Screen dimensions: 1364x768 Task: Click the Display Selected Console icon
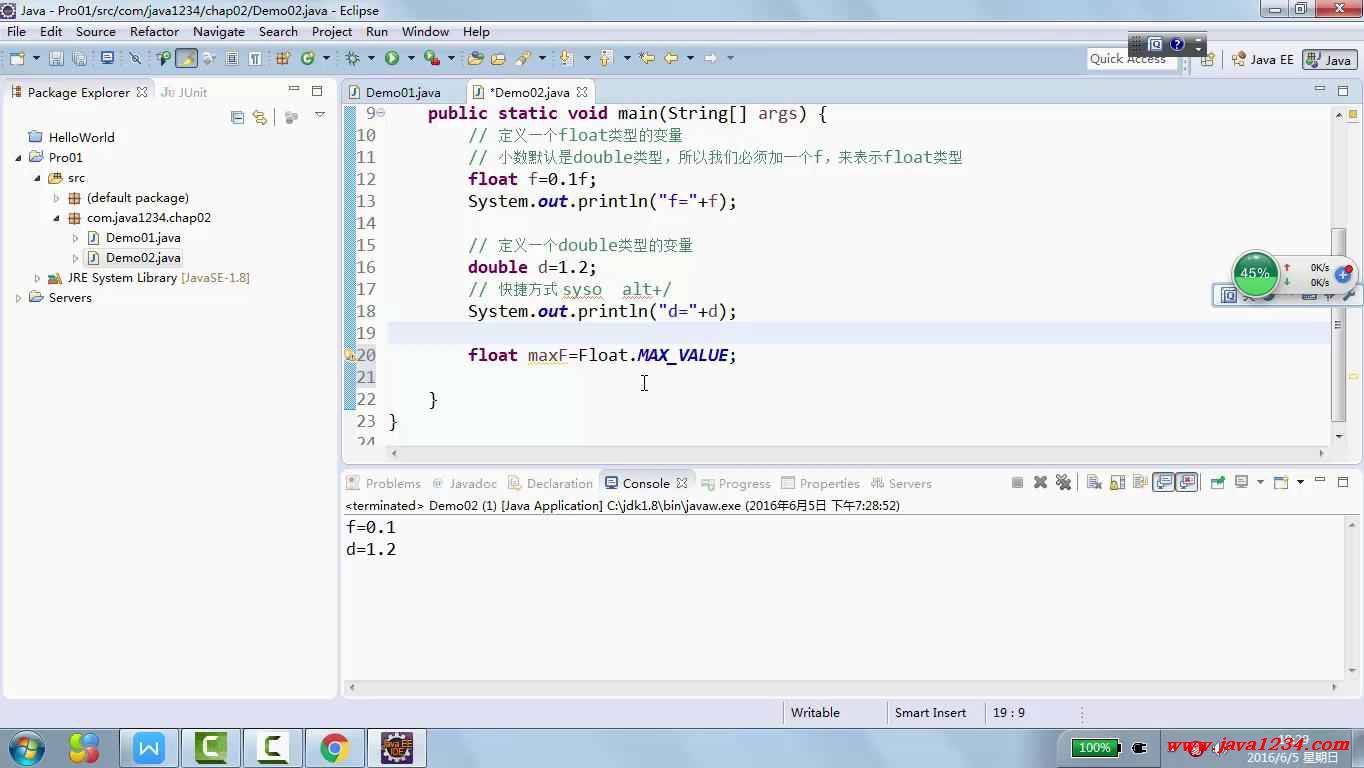coord(1241,482)
